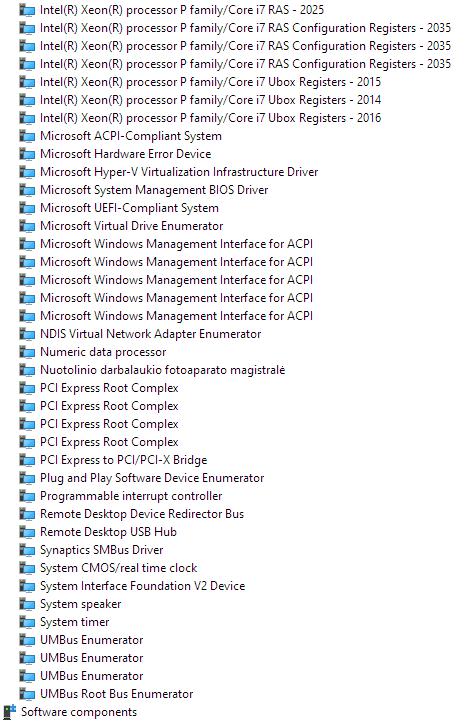Click the icon for PCI Express to PCI/PCI-X Bridge
The height and width of the screenshot is (722, 466).
[27, 460]
